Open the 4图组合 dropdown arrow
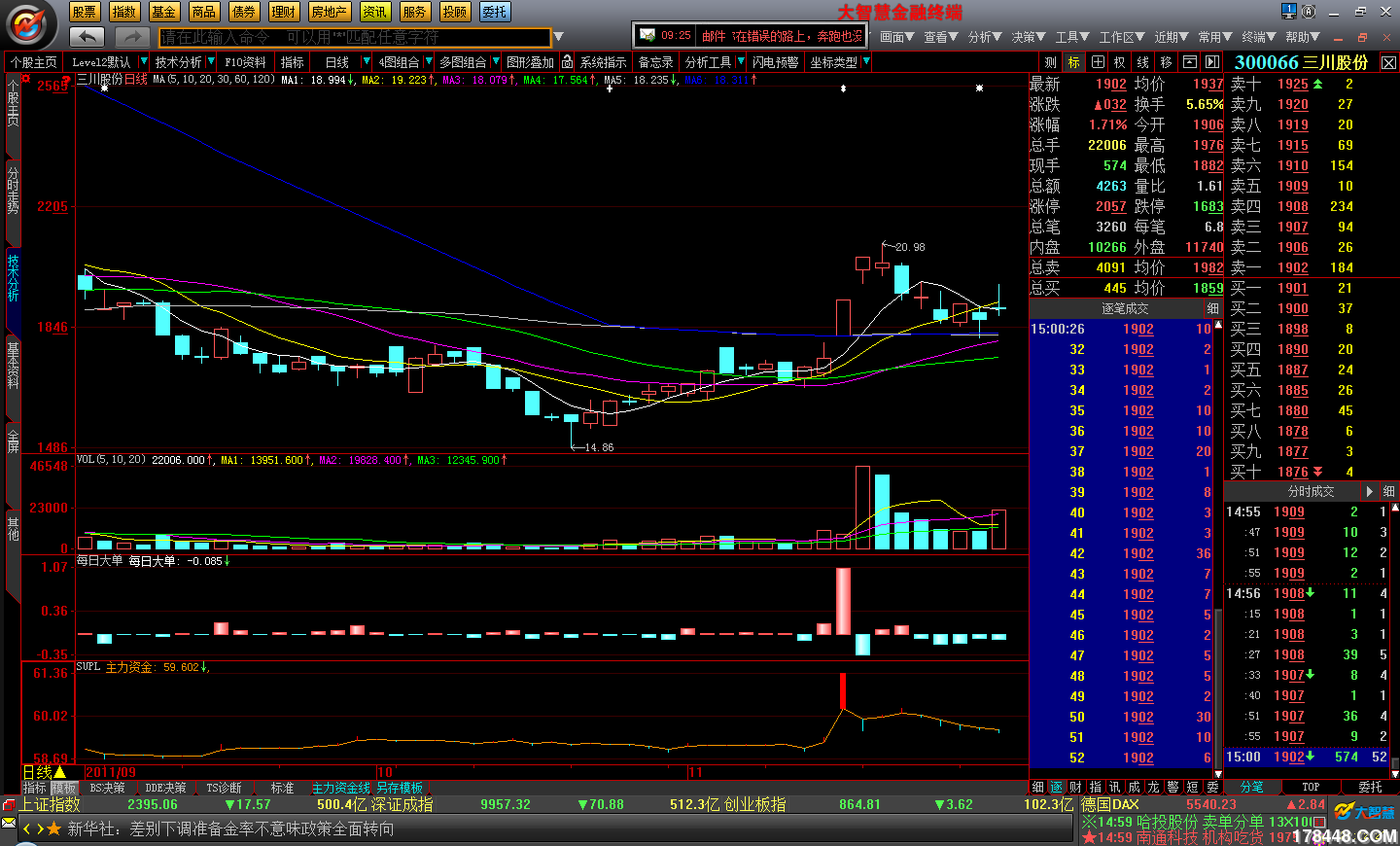Screen dimensions: 1400x846 click(428, 61)
